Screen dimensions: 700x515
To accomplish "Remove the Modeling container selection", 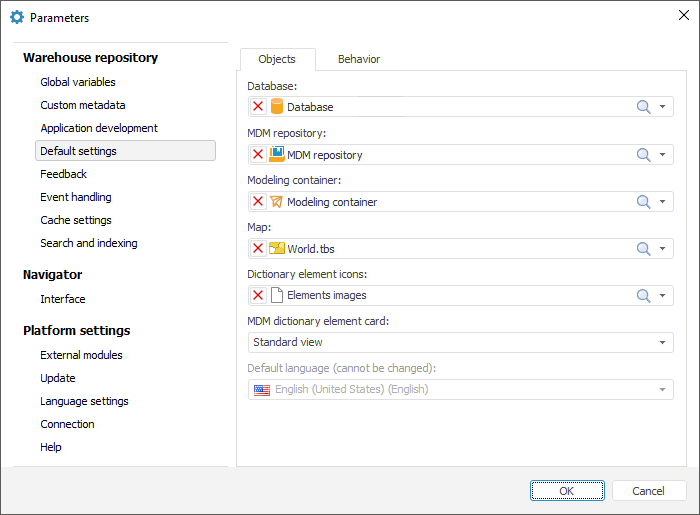I will (258, 202).
